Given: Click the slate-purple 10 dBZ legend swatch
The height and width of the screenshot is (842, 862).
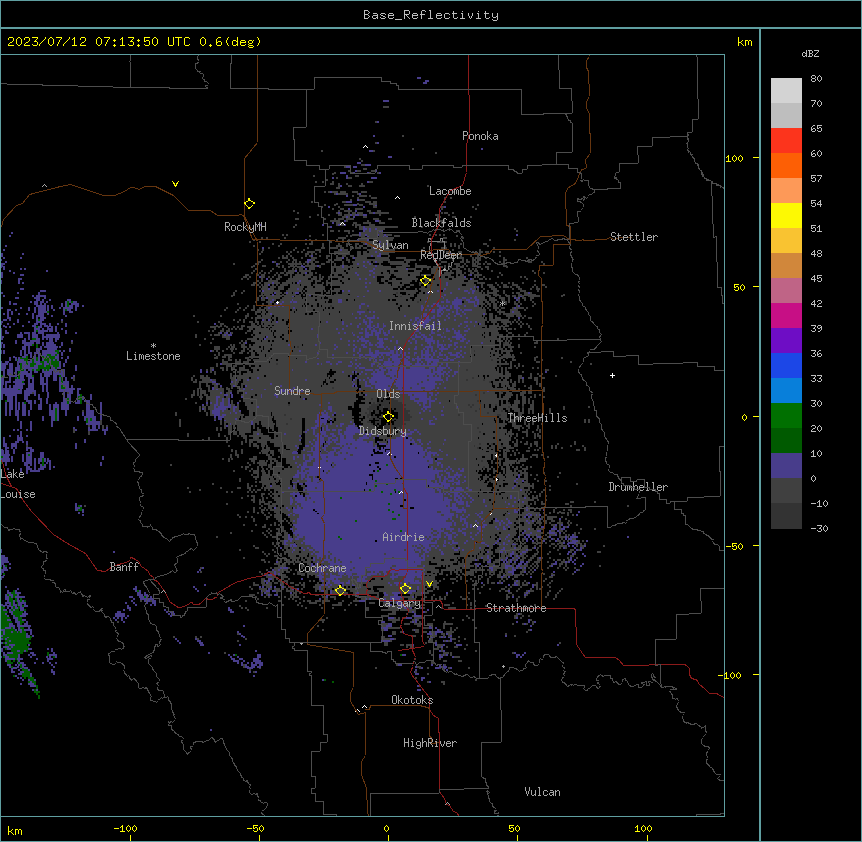Looking at the screenshot, I should [x=786, y=466].
